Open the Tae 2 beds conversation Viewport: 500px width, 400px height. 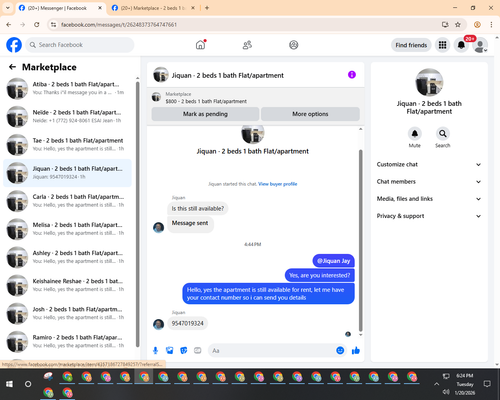pos(68,145)
